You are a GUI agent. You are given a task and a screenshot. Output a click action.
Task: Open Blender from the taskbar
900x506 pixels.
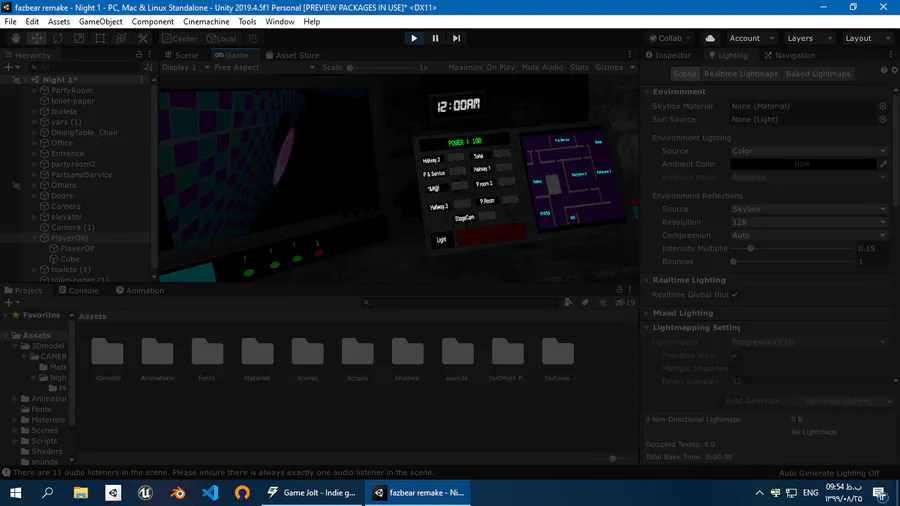(x=178, y=493)
